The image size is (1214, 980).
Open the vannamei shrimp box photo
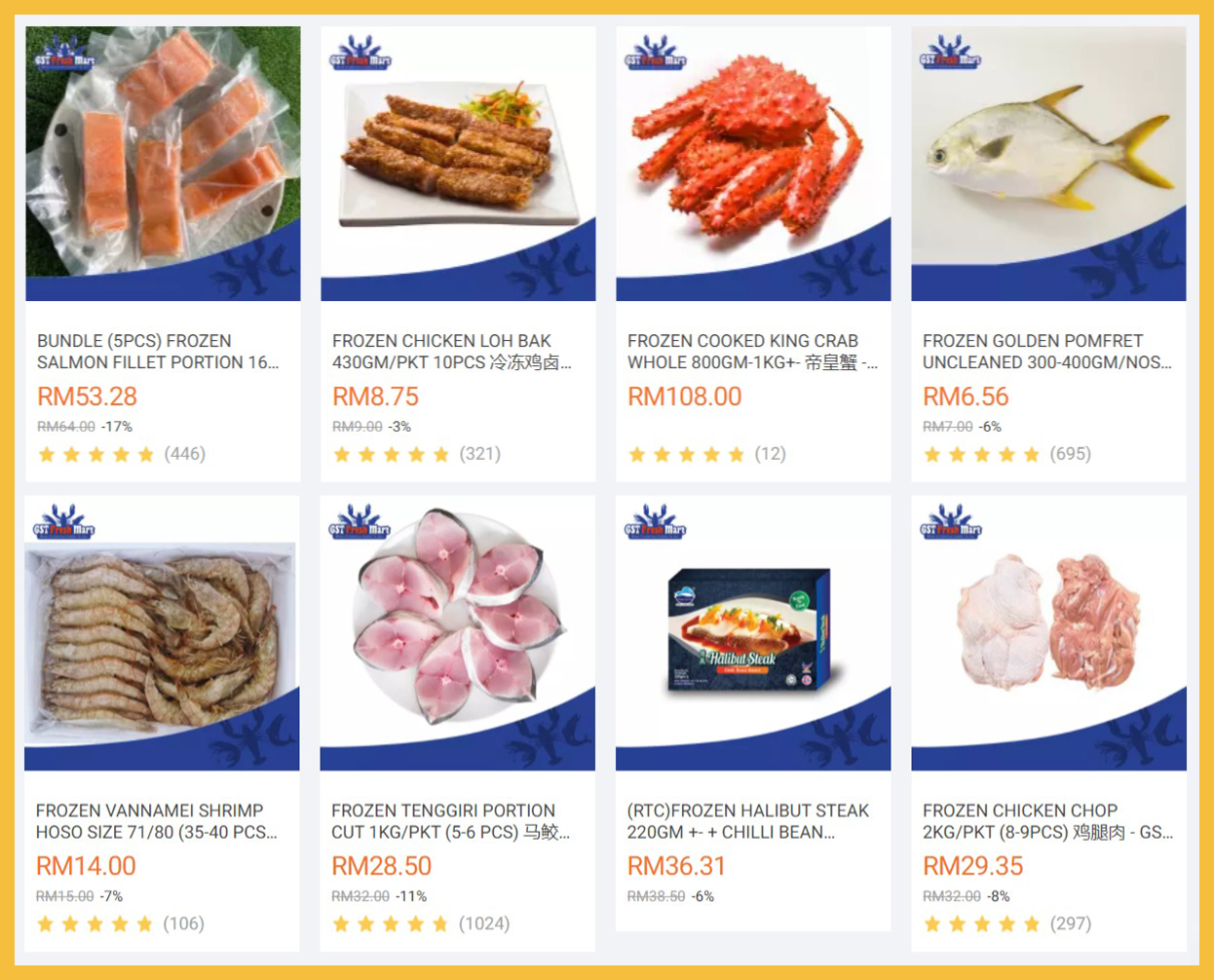[162, 633]
